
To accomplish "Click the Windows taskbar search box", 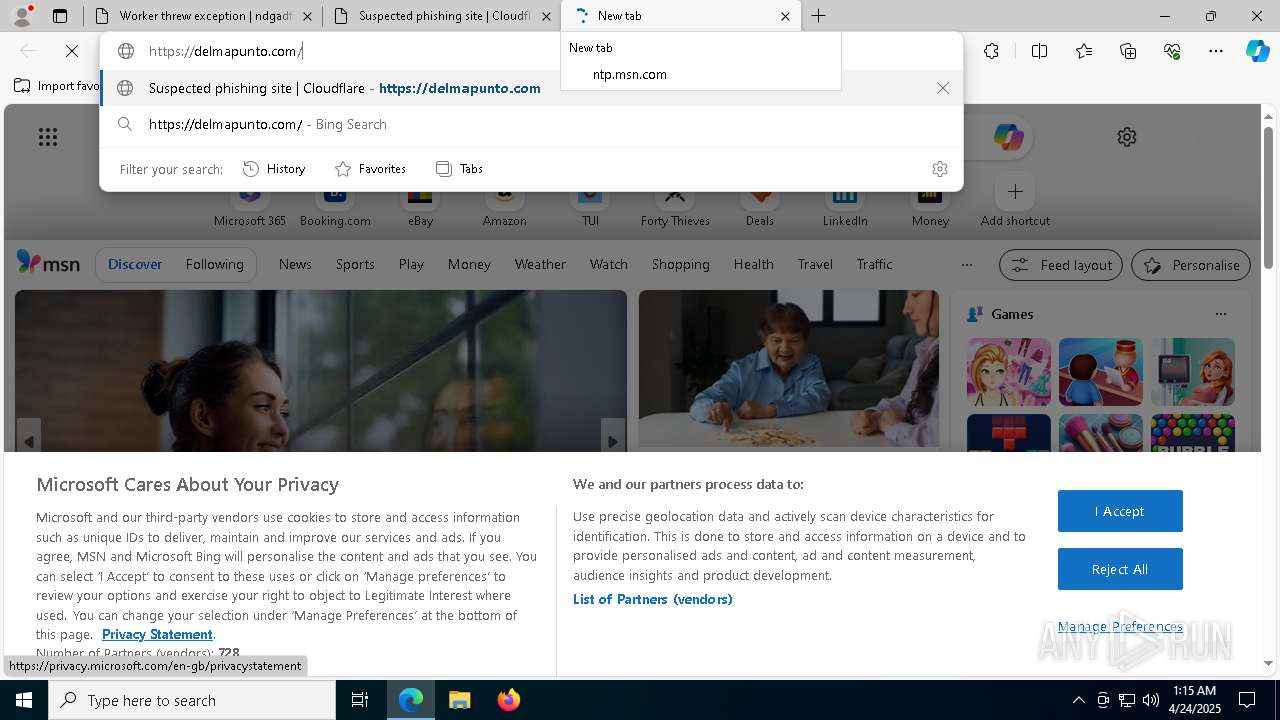I will (x=192, y=700).
